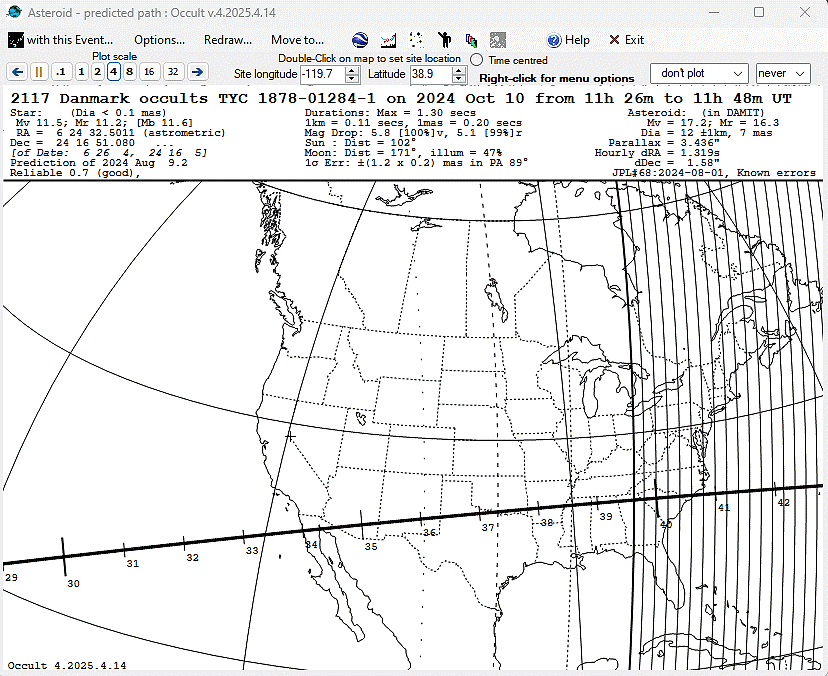Click the chart plot toolbar icon
Screen dimensions: 828x676
388,40
